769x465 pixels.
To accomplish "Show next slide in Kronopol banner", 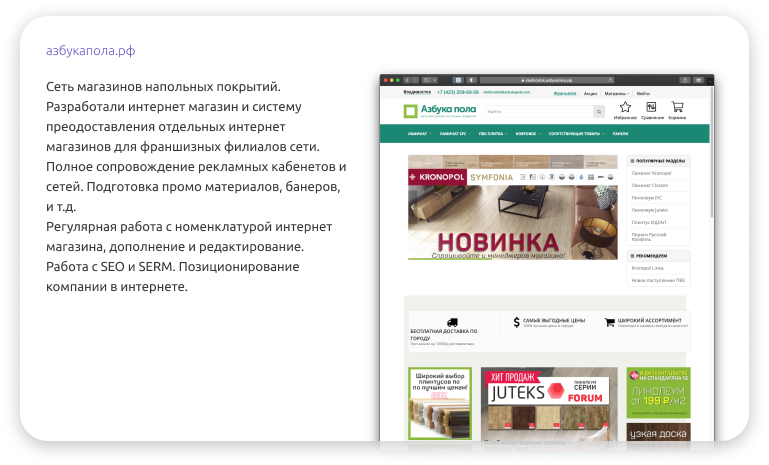I will 613,207.
